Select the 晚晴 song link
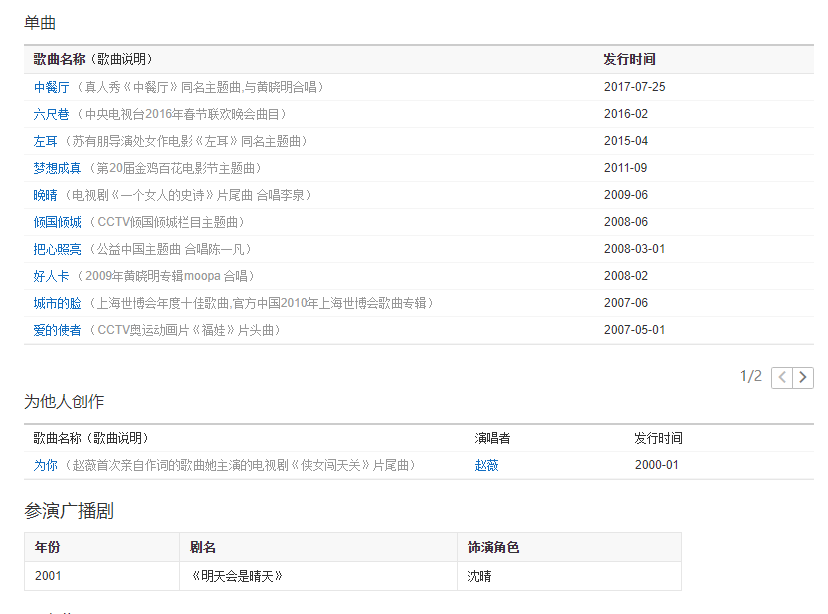 point(45,195)
